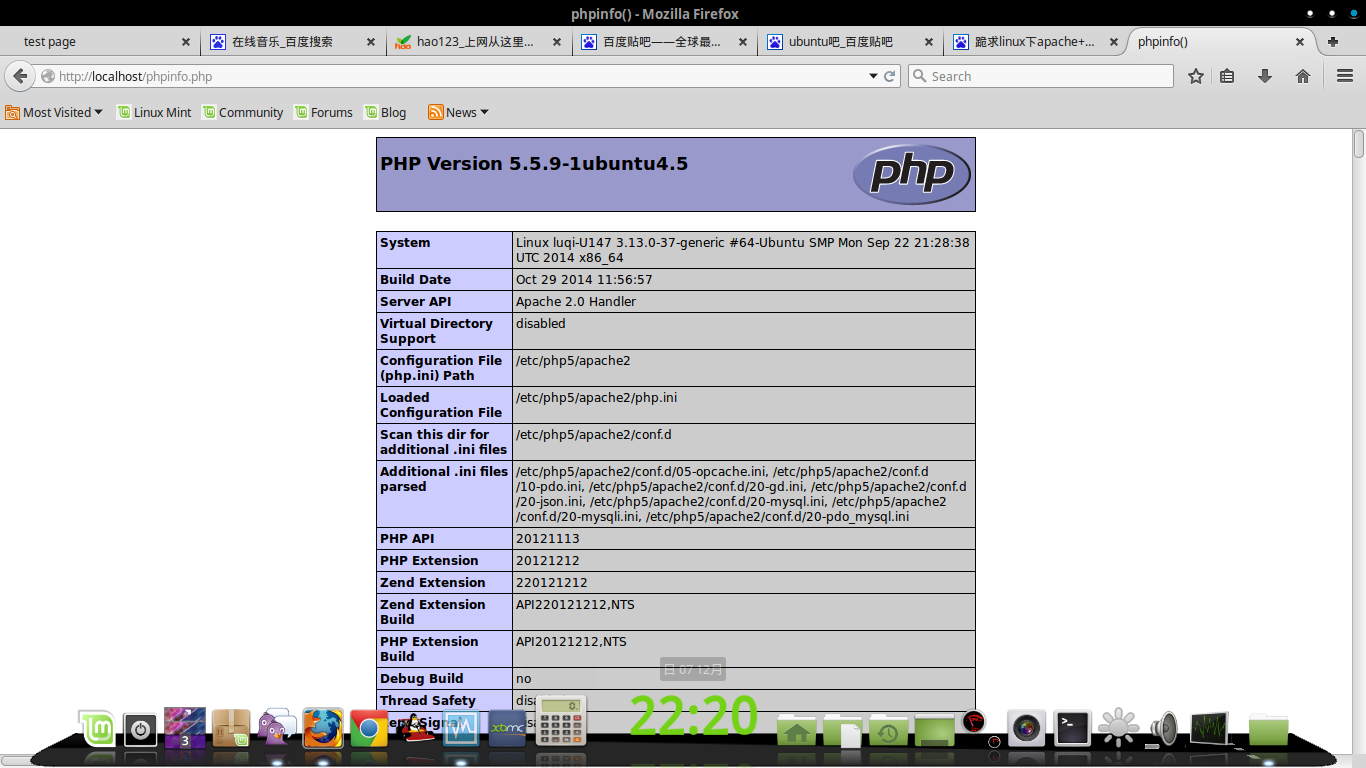Click the brightness sun icon in dock
The image size is (1366, 768).
(x=1118, y=728)
